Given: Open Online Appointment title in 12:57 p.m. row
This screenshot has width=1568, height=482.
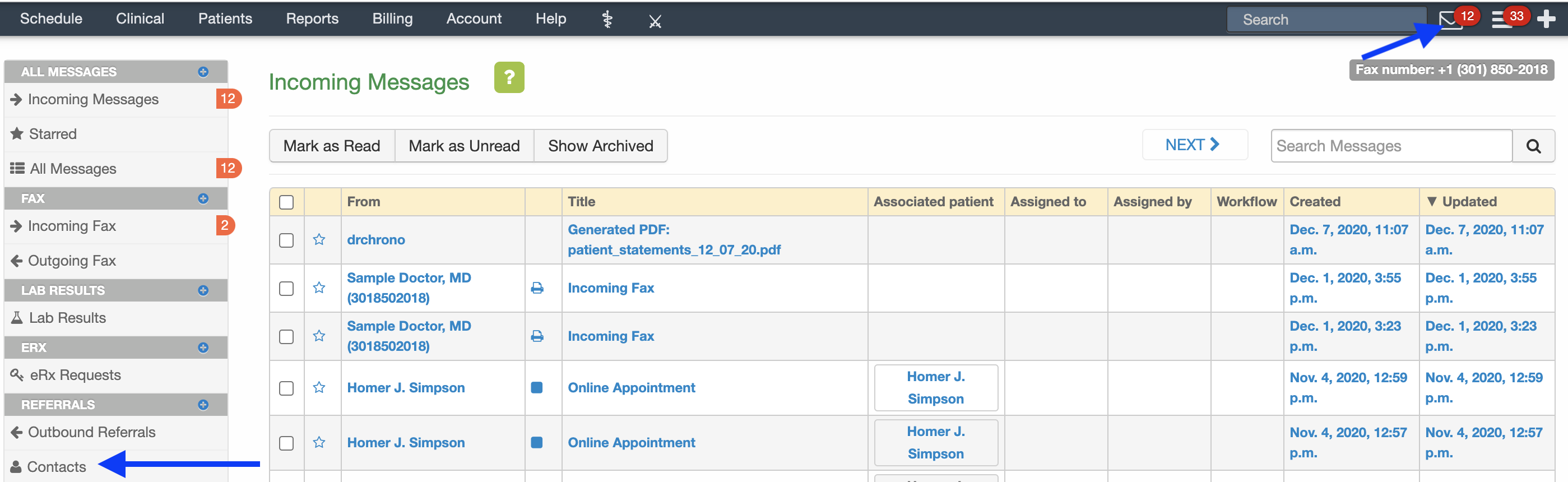Looking at the screenshot, I should tap(631, 442).
